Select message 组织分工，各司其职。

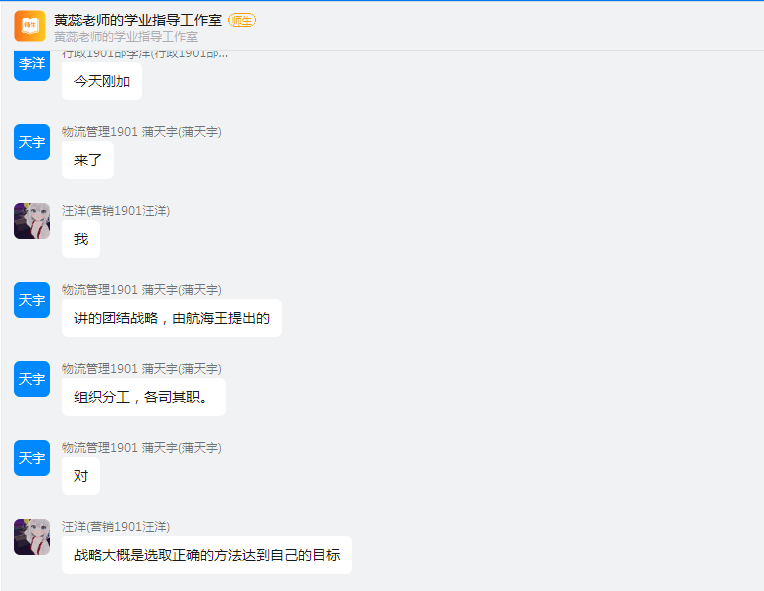(x=144, y=397)
